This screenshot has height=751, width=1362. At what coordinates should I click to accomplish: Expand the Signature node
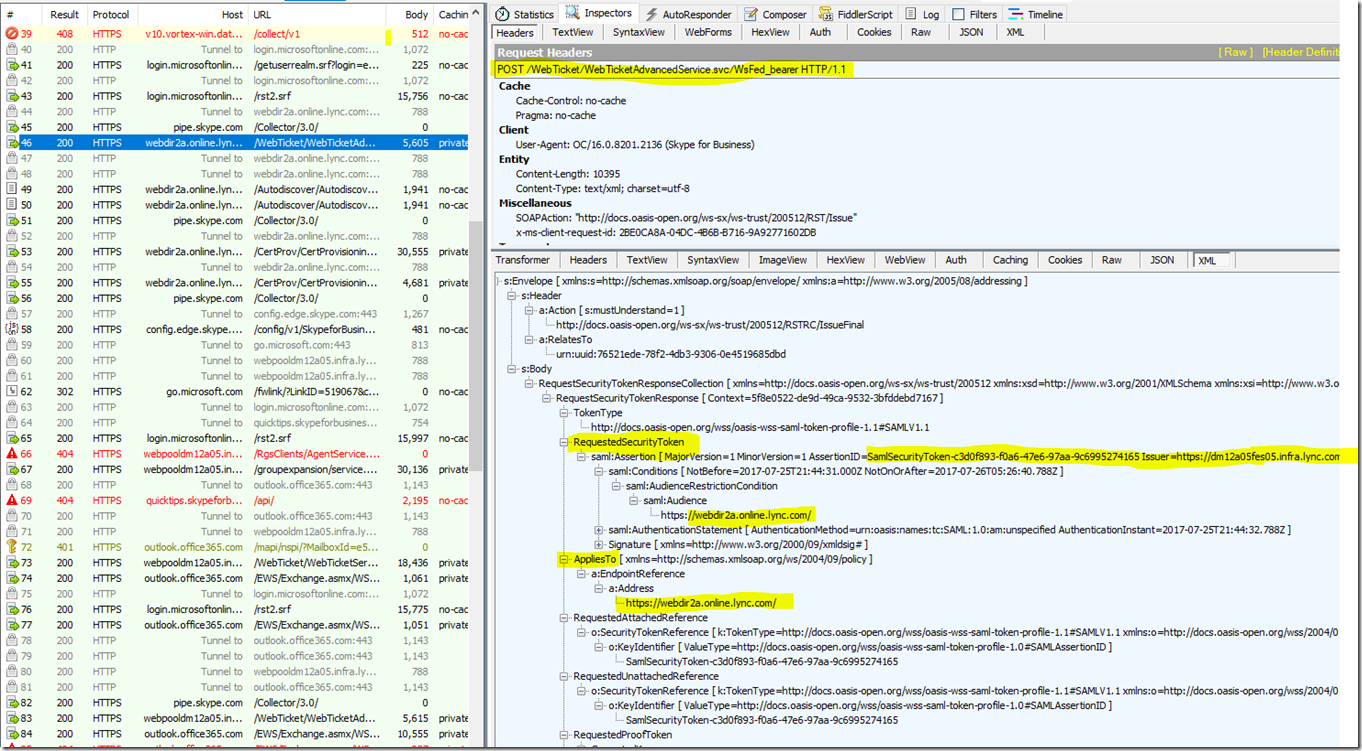click(599, 544)
